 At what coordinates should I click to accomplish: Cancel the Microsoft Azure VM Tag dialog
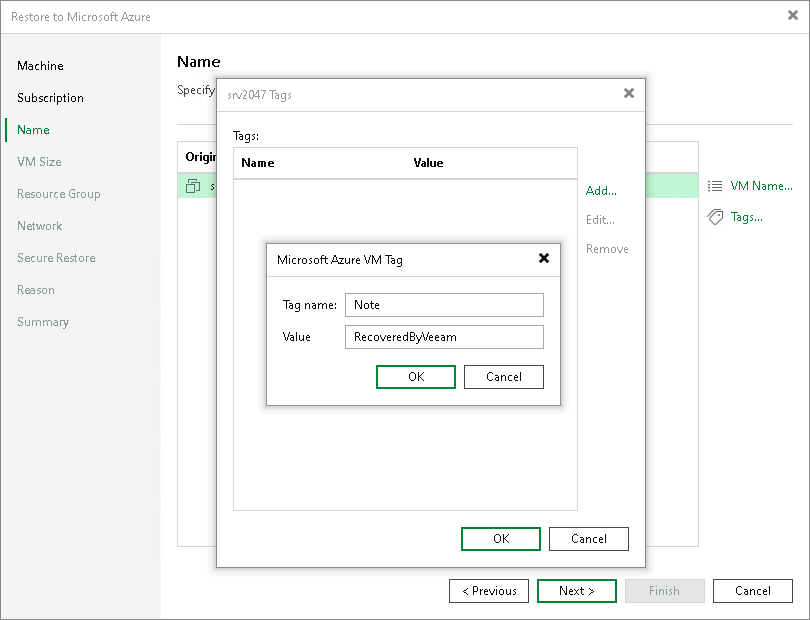click(503, 376)
